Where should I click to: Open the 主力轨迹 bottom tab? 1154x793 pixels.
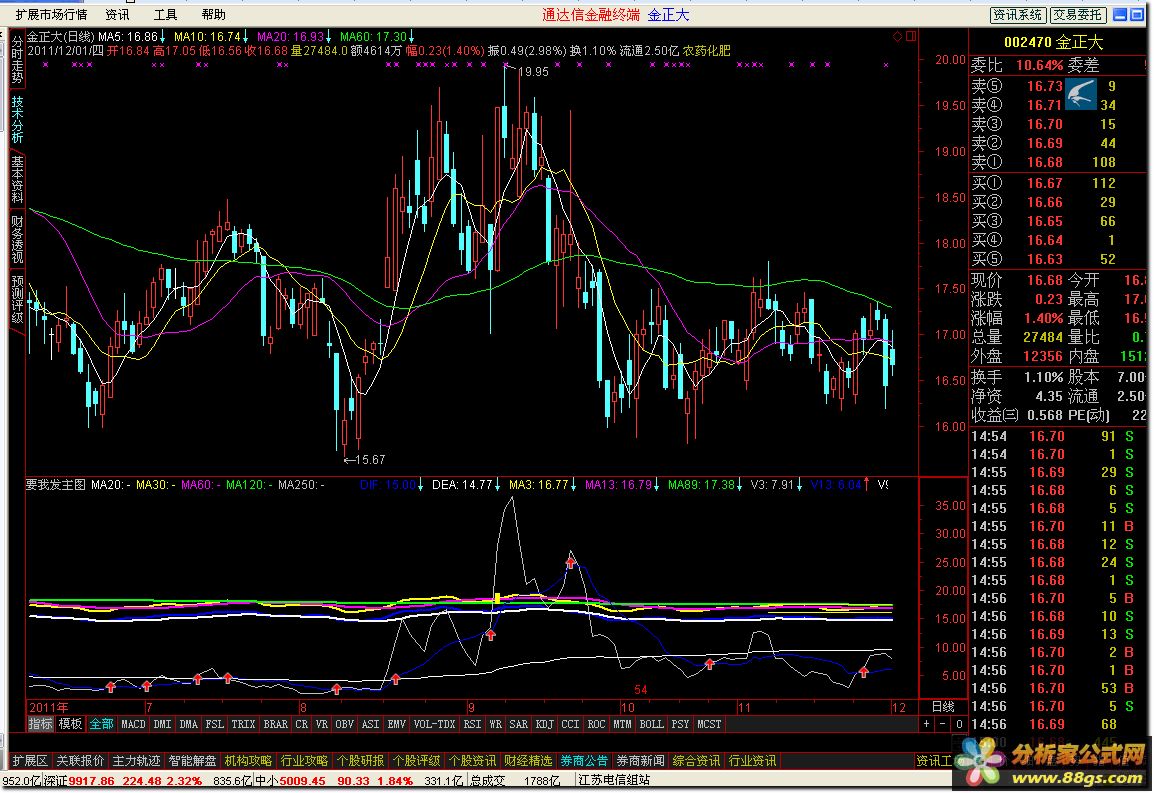tap(136, 761)
